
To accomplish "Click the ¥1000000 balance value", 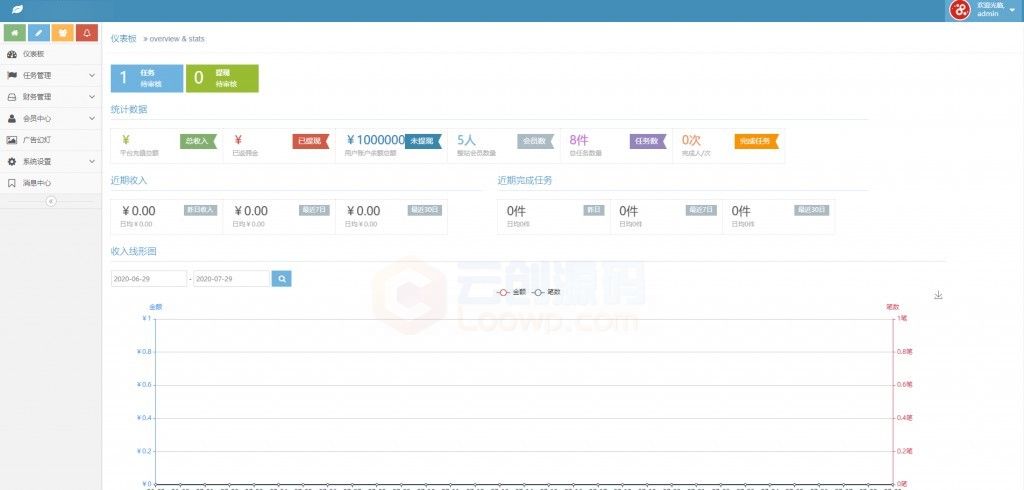I will [x=376, y=140].
